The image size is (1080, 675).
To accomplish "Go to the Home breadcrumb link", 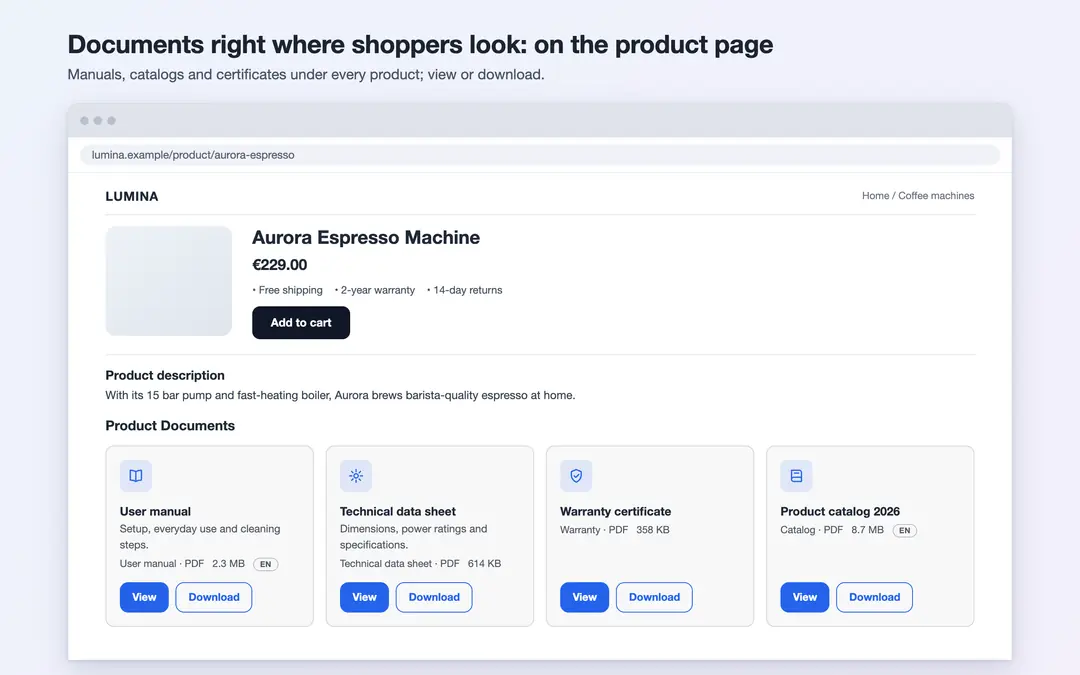I will click(875, 196).
